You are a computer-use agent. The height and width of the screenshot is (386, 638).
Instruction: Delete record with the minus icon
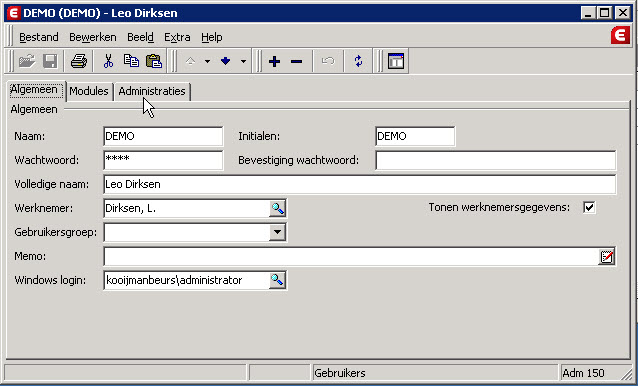[297, 61]
